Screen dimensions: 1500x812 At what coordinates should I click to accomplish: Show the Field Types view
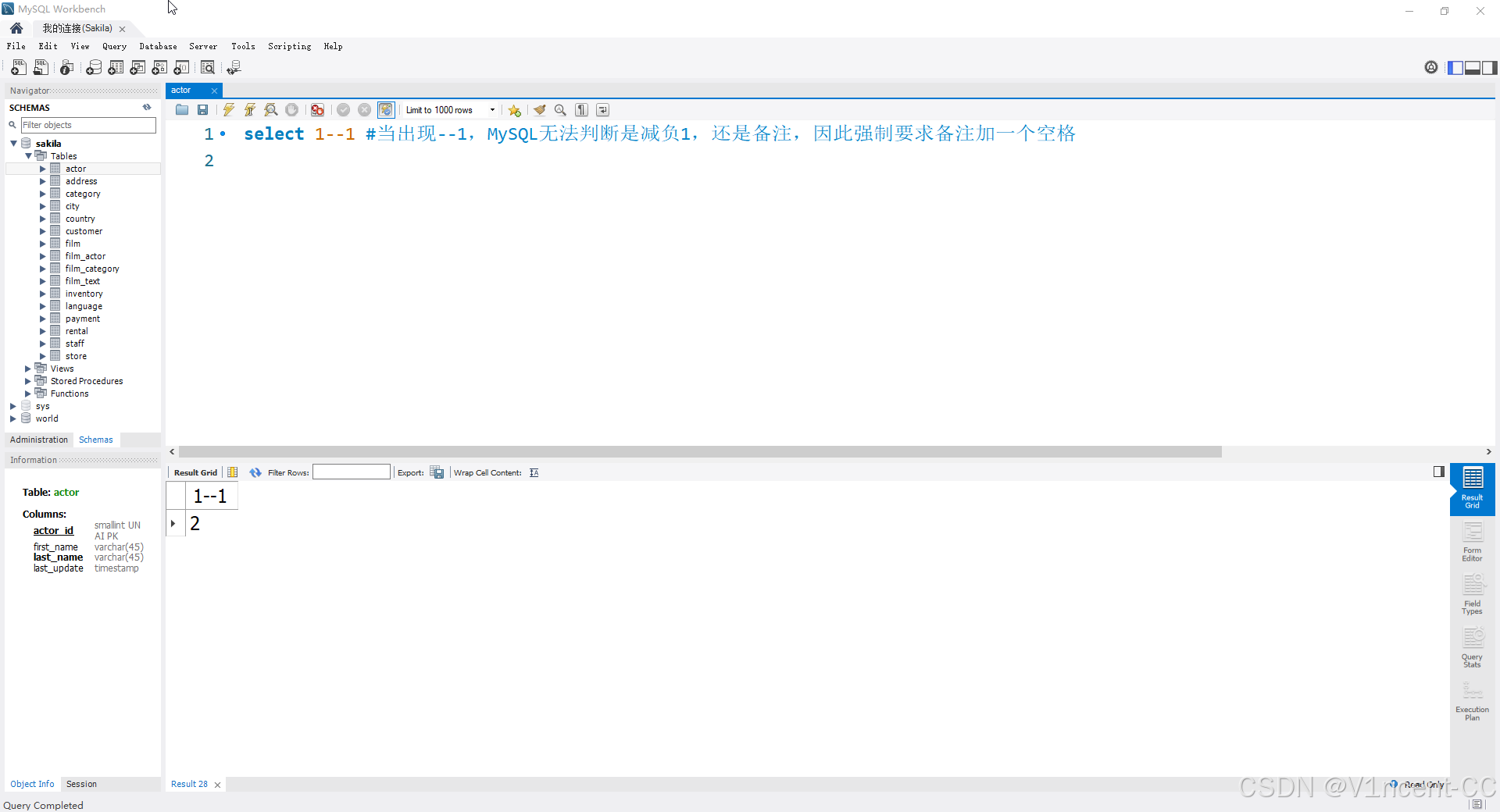tap(1473, 595)
